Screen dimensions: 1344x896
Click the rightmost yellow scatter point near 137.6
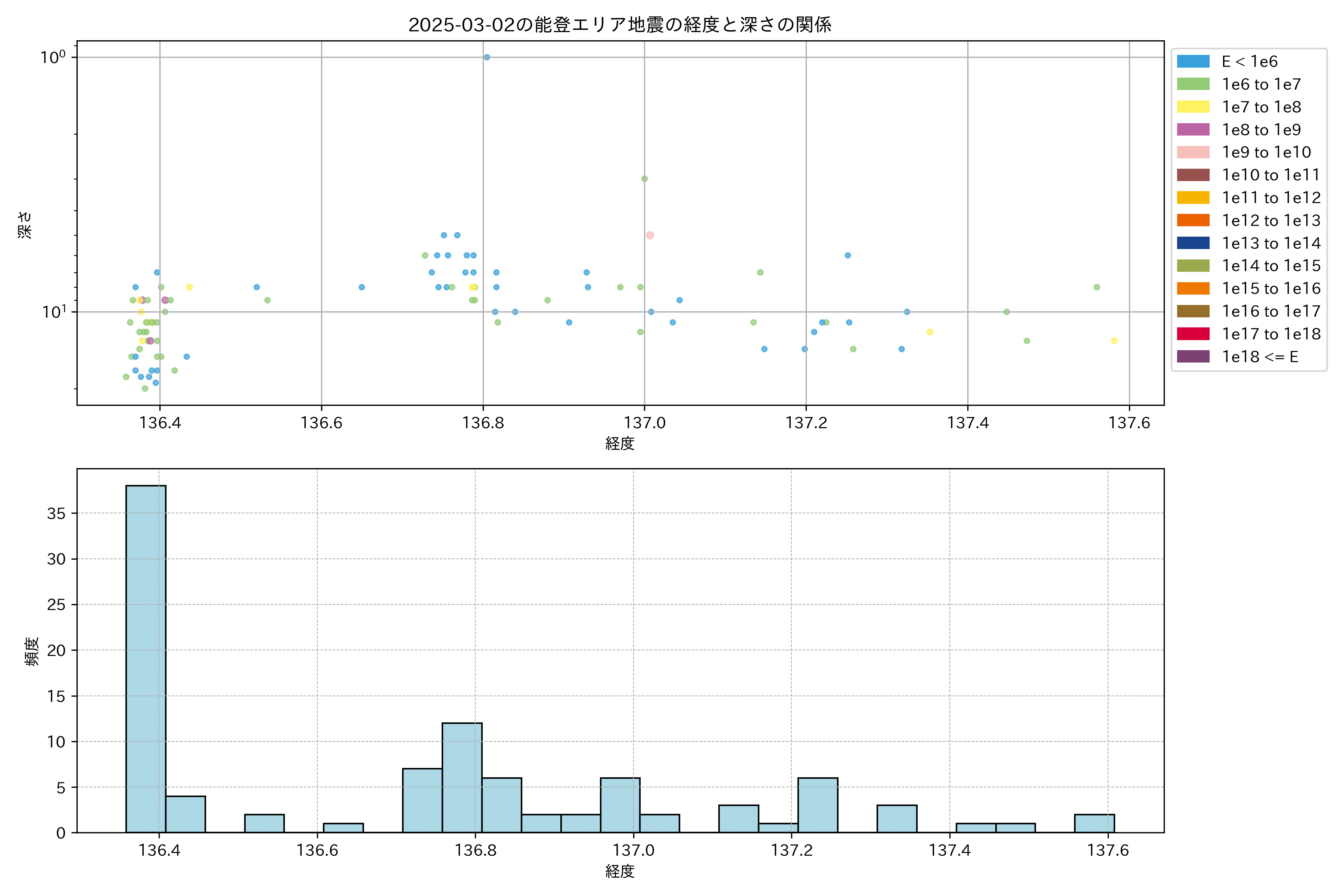1114,341
